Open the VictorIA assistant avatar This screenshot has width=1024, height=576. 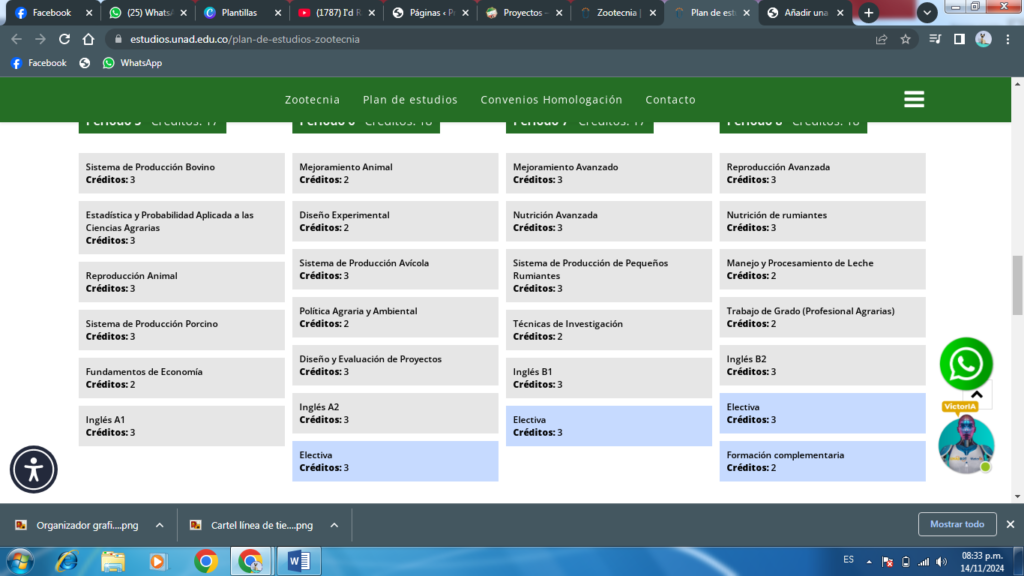point(966,445)
